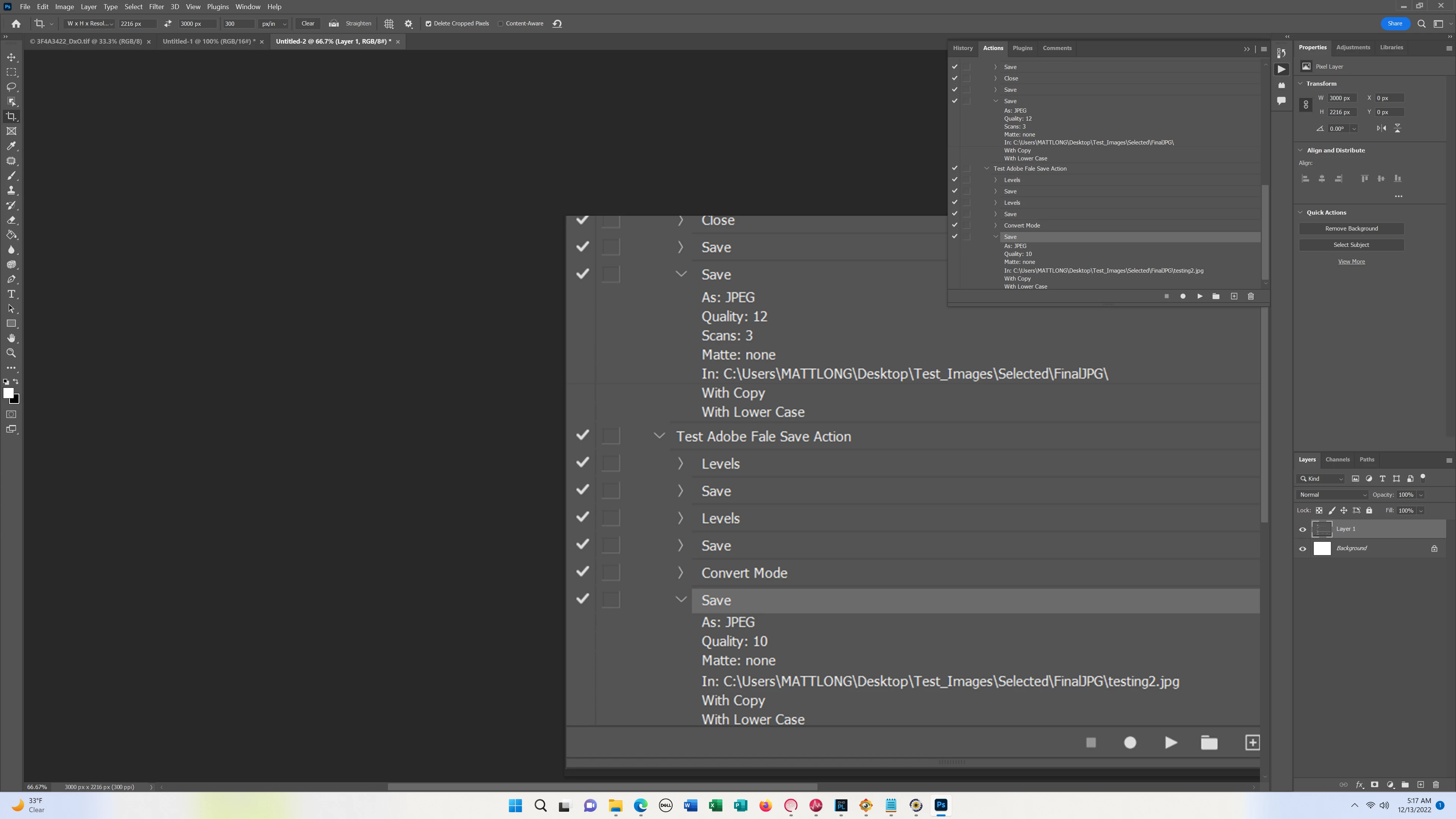The height and width of the screenshot is (819, 1456).
Task: Click play selection button in Actions panel
Action: (x=1199, y=296)
